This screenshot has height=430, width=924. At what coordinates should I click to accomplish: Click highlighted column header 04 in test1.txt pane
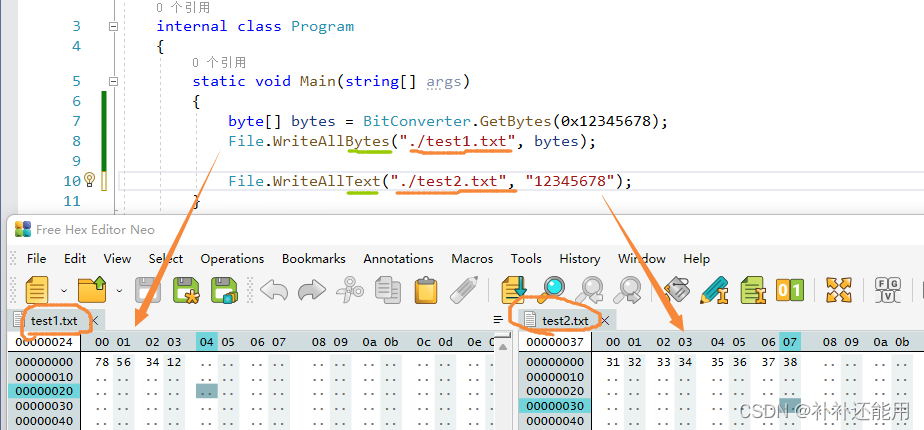tap(207, 342)
